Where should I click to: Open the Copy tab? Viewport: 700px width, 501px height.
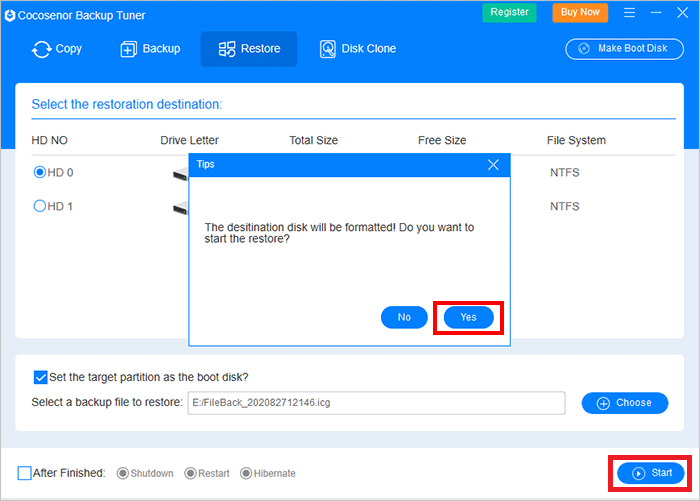pyautogui.click(x=57, y=49)
